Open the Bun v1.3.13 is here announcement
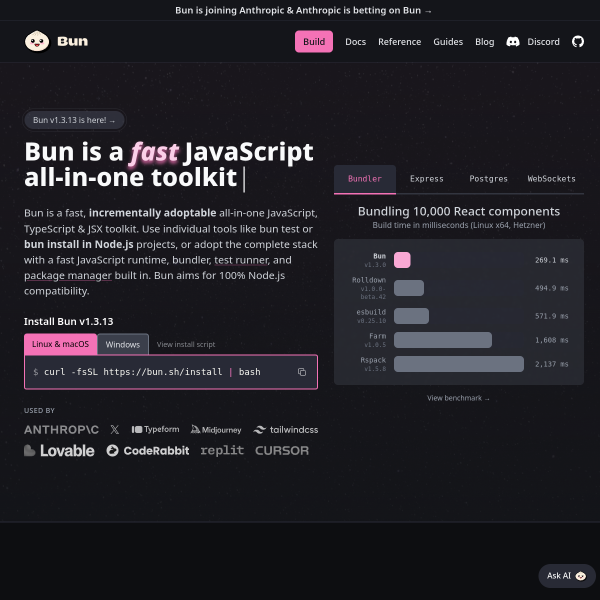Image resolution: width=600 pixels, height=600 pixels. tap(74, 120)
